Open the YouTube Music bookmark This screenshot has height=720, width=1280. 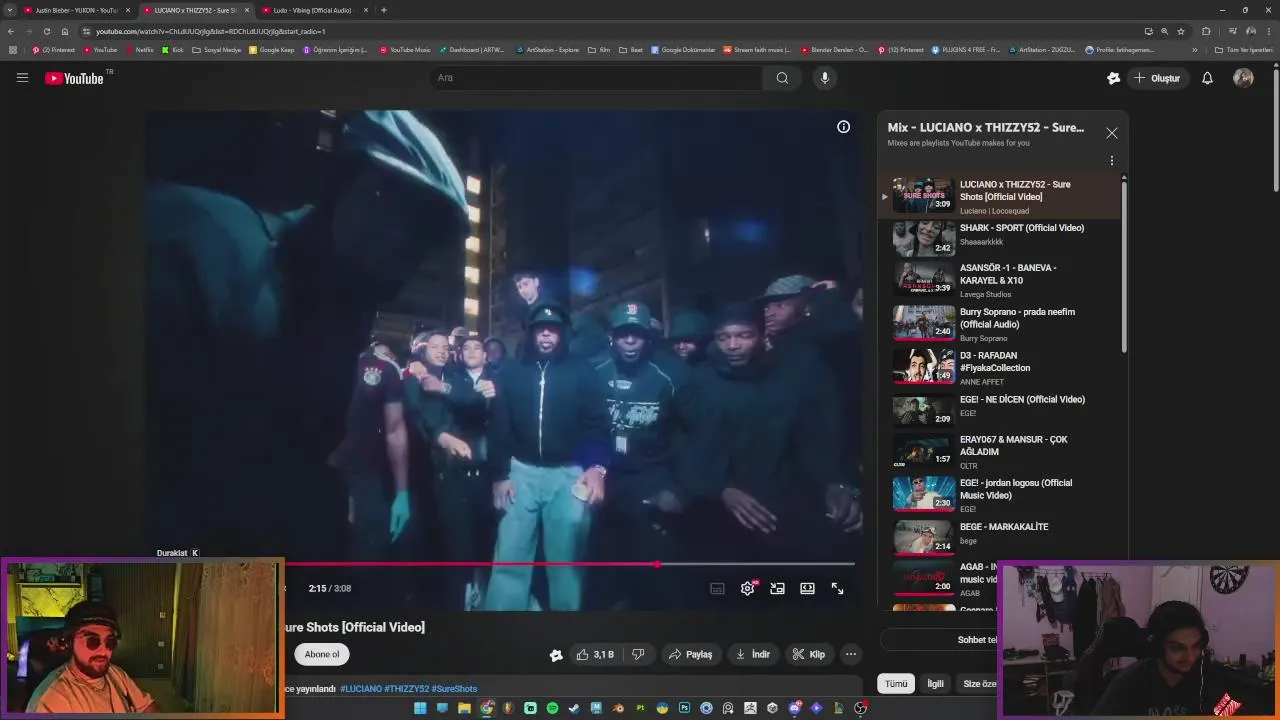coord(405,50)
